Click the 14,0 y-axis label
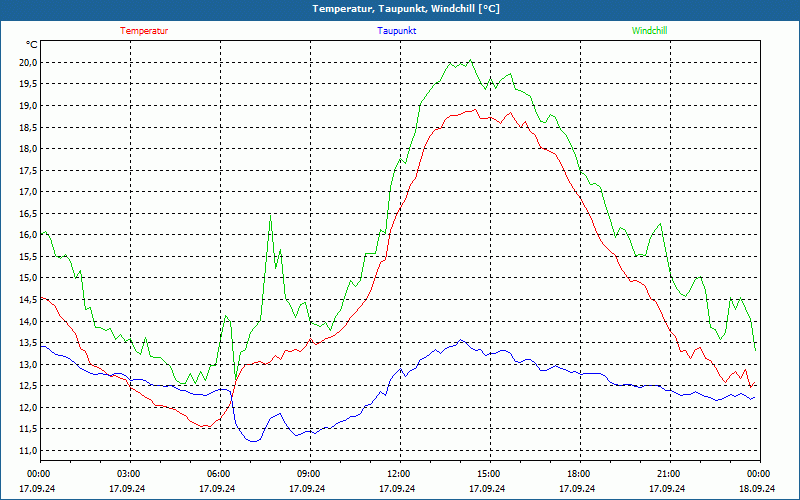This screenshot has width=800, height=500. (x=28, y=321)
